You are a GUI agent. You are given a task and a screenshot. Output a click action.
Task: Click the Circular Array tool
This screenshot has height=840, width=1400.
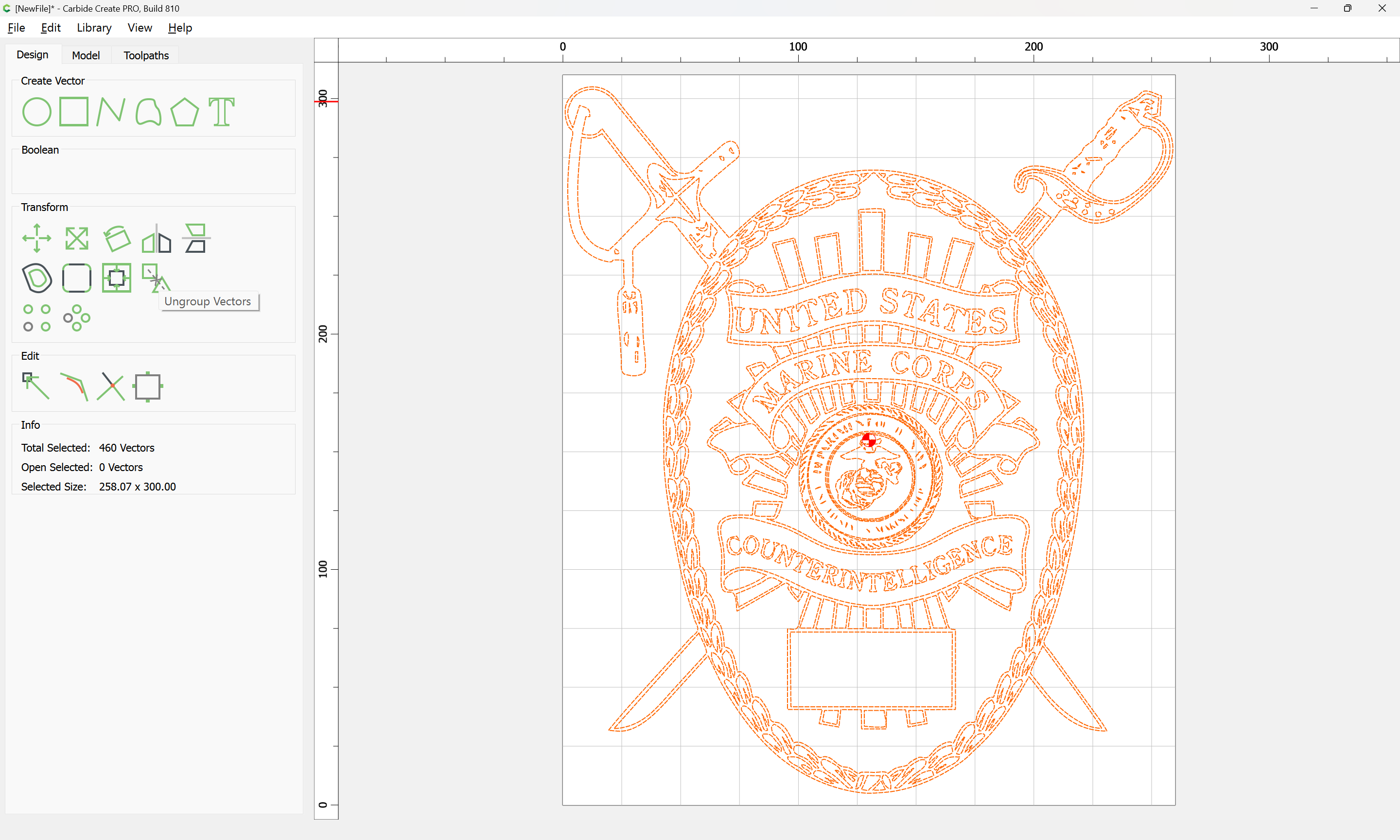(76, 317)
